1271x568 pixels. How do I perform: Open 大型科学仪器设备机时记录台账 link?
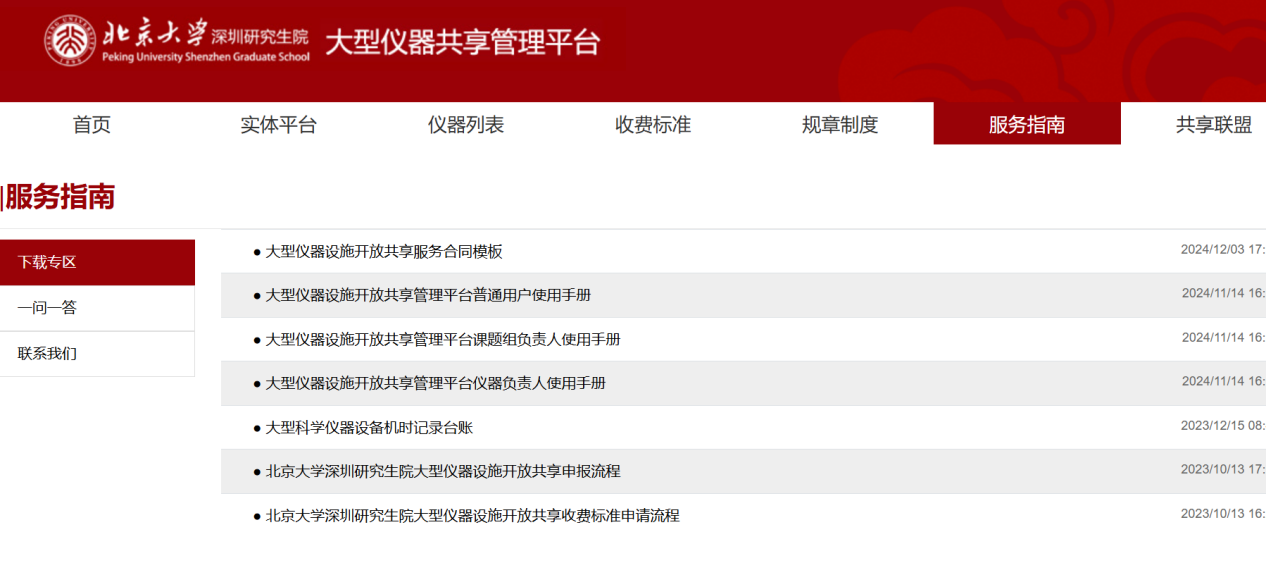[368, 428]
